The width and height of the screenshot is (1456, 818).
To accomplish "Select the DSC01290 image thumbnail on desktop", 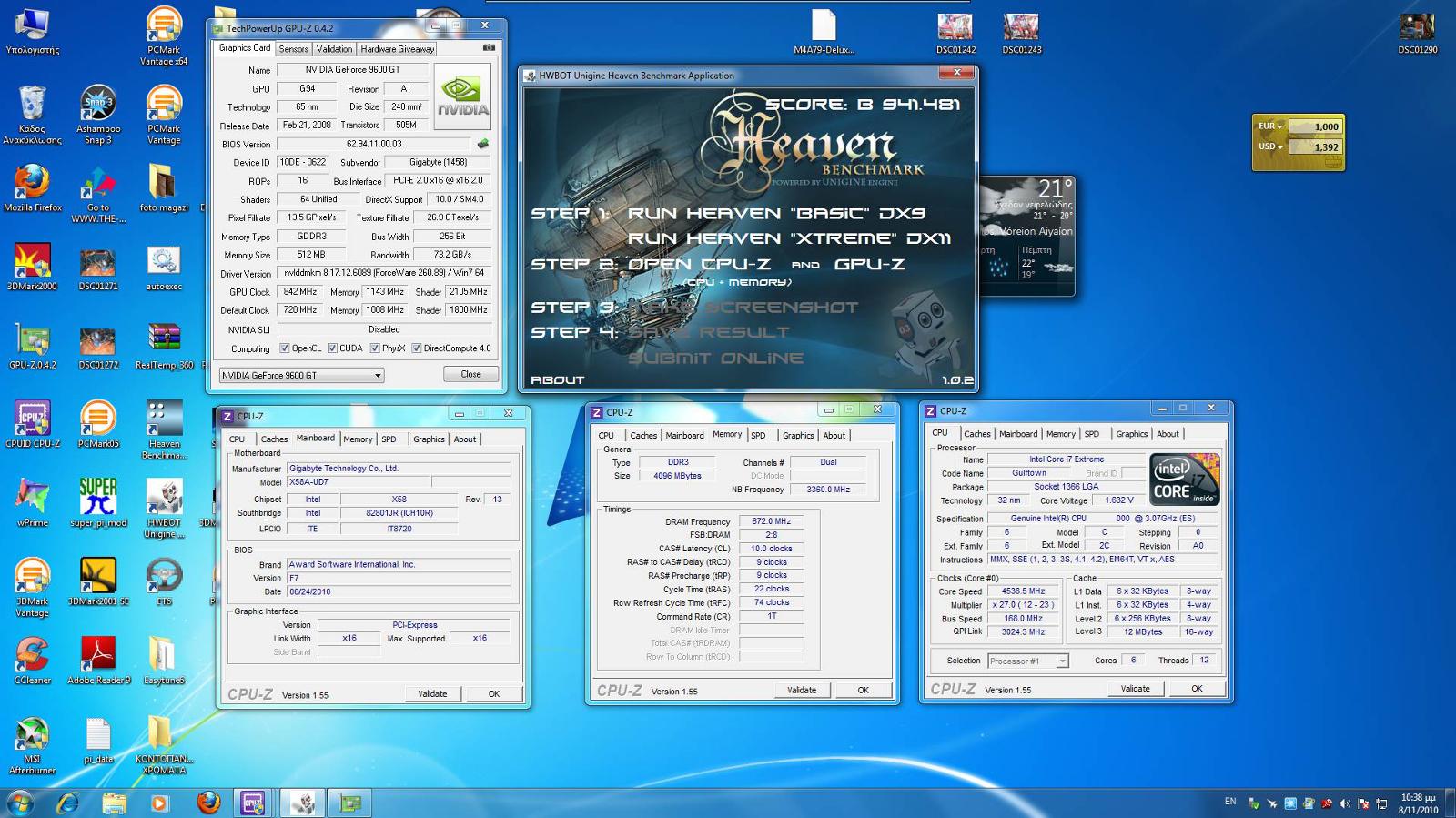I will click(1418, 32).
